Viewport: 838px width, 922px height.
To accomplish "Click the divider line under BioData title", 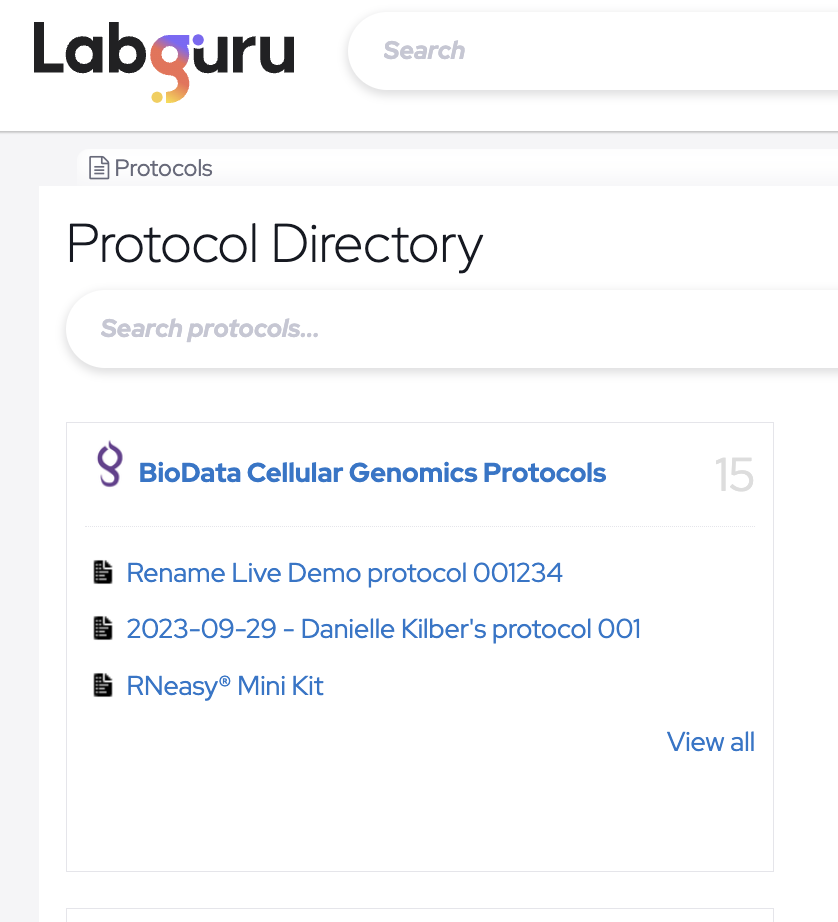I will (x=420, y=526).
